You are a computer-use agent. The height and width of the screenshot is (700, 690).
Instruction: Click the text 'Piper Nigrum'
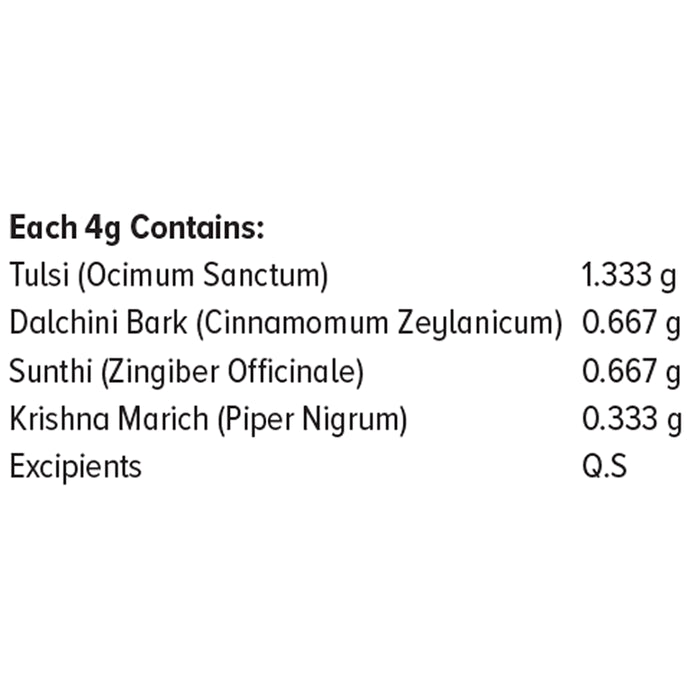(312, 419)
